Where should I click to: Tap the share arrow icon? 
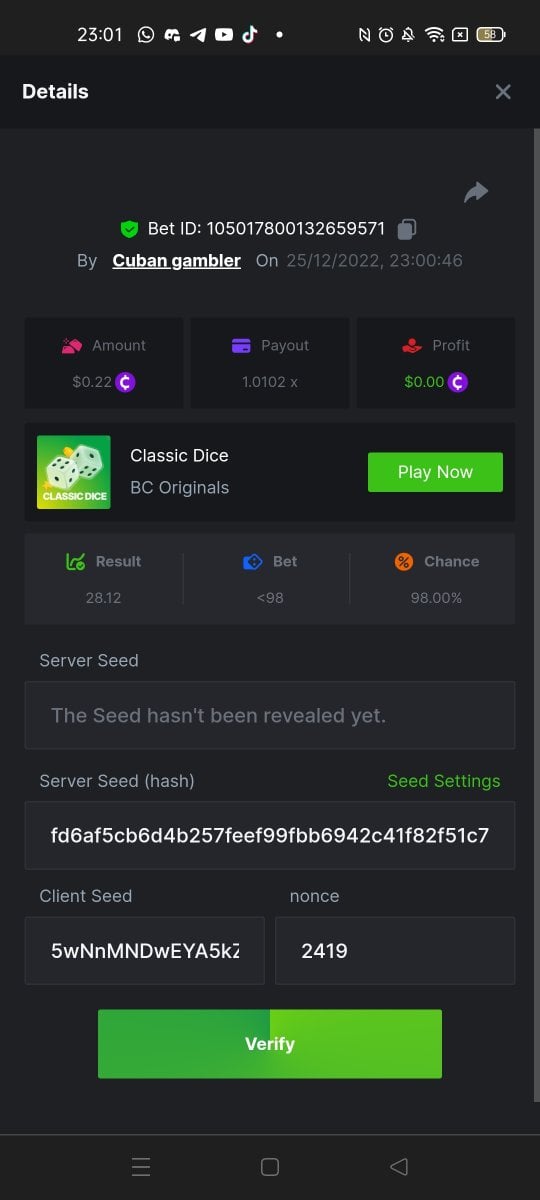[476, 192]
